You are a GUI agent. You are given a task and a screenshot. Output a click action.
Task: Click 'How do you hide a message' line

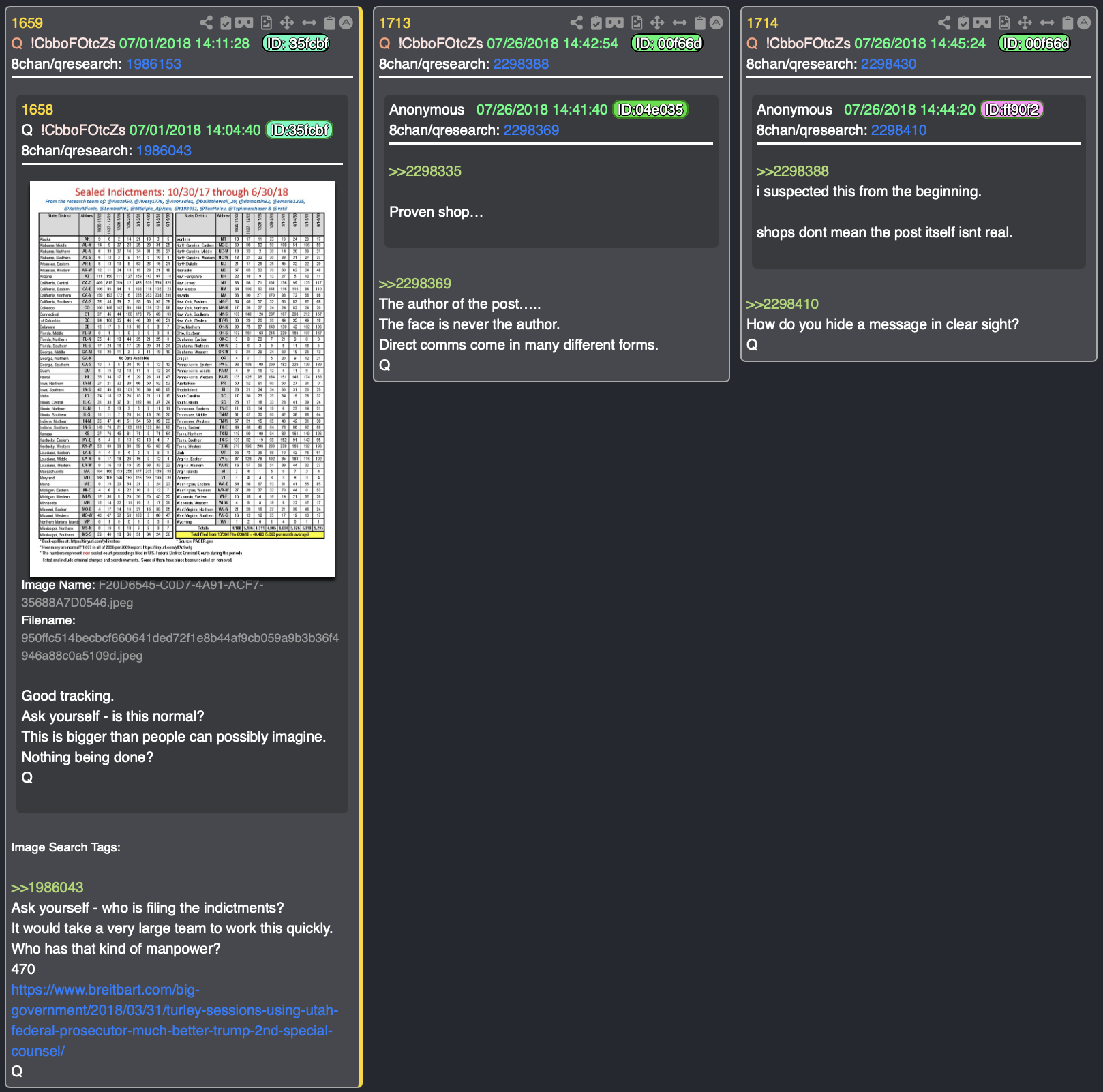883,324
